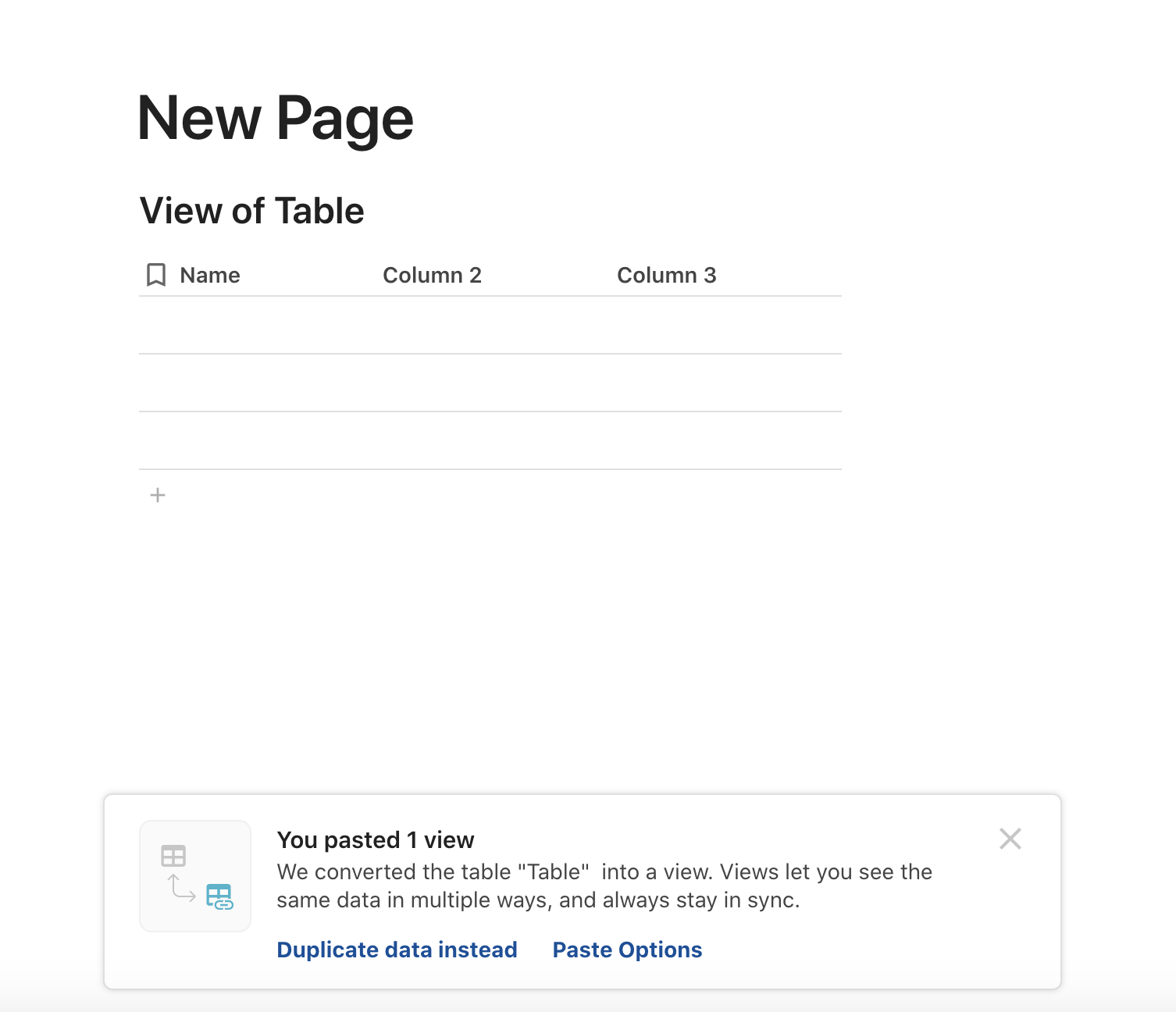Click the bookmark icon beside Name column

click(x=156, y=275)
